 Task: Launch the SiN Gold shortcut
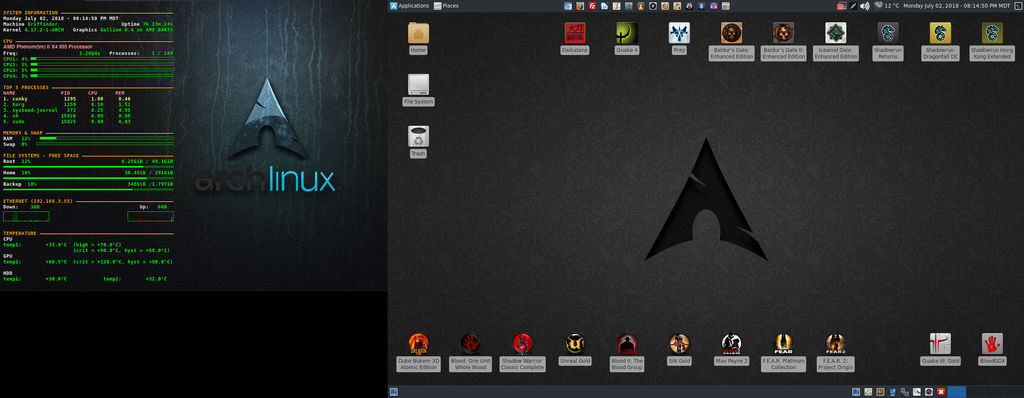click(679, 349)
